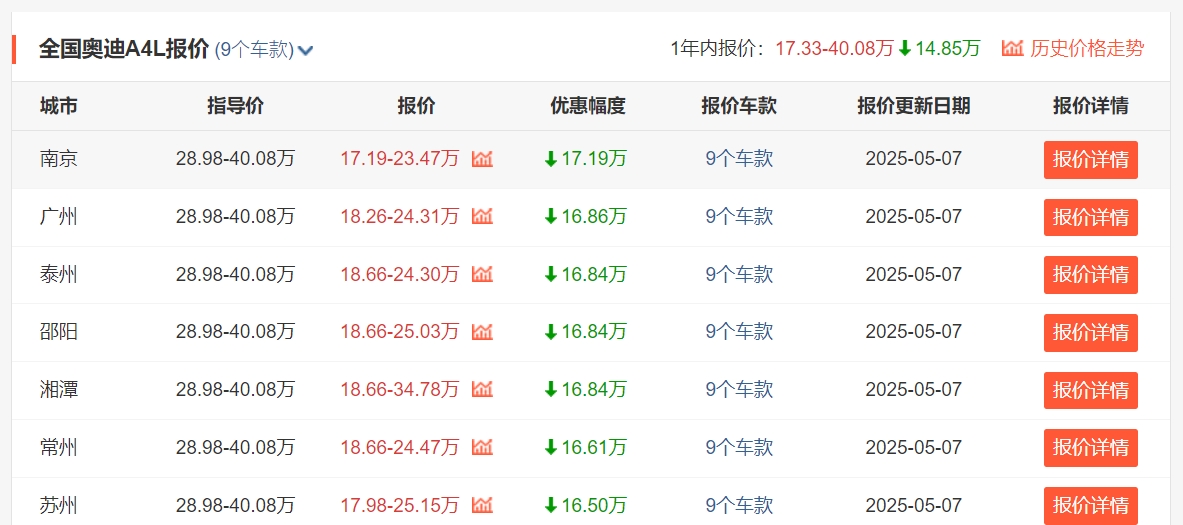Open price trend chart icon for 泰州
This screenshot has width=1183, height=525.
click(x=482, y=275)
